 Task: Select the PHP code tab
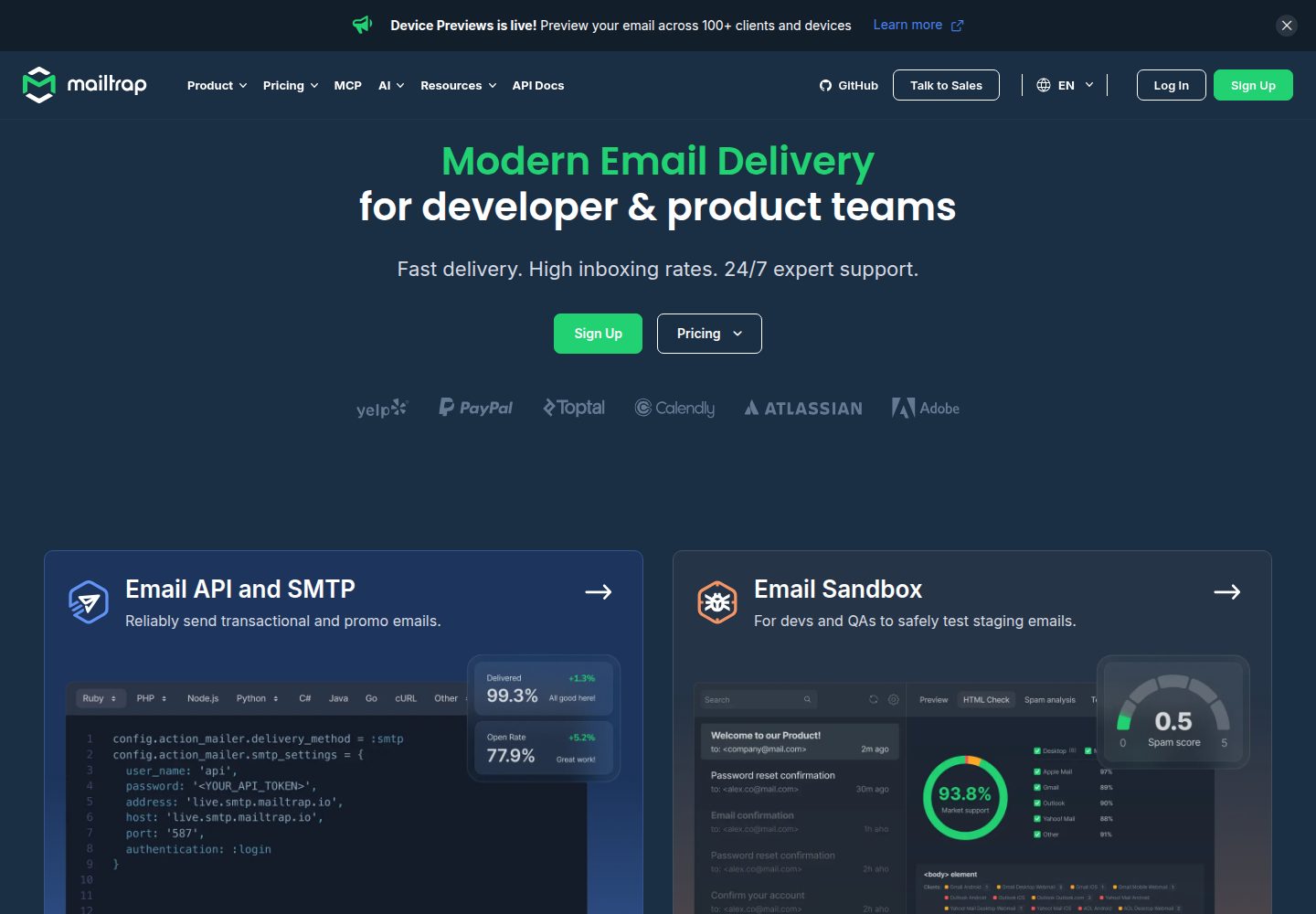point(152,698)
